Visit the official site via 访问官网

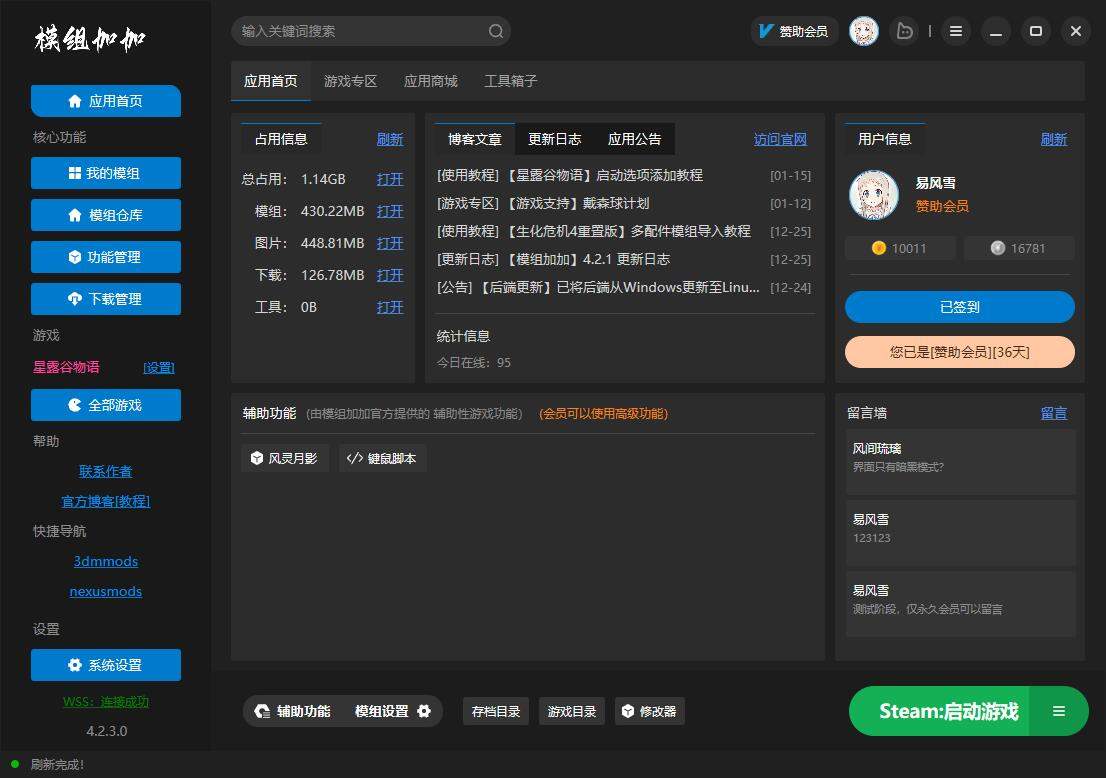tap(780, 139)
